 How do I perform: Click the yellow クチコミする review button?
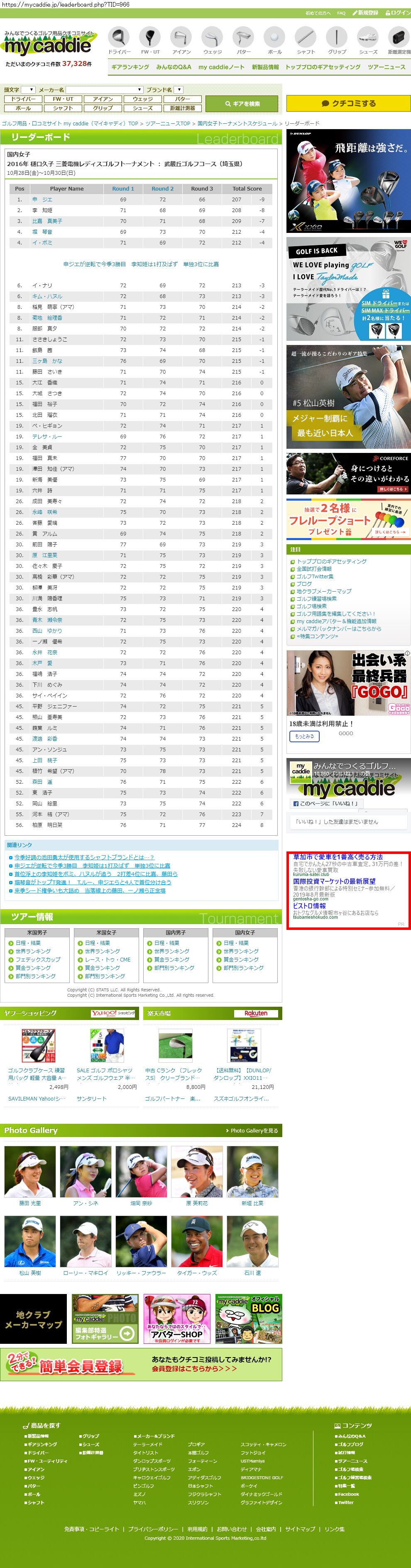click(348, 103)
